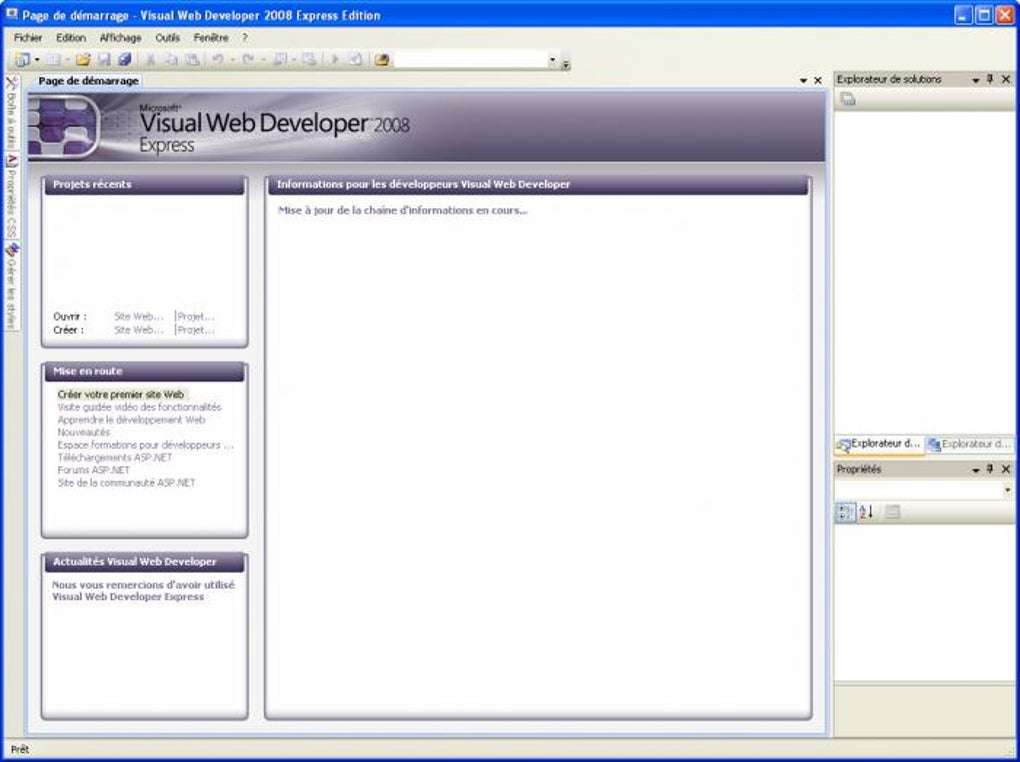Toggle Categorized view in Propriétés panel
This screenshot has height=762, width=1020.
[x=845, y=512]
